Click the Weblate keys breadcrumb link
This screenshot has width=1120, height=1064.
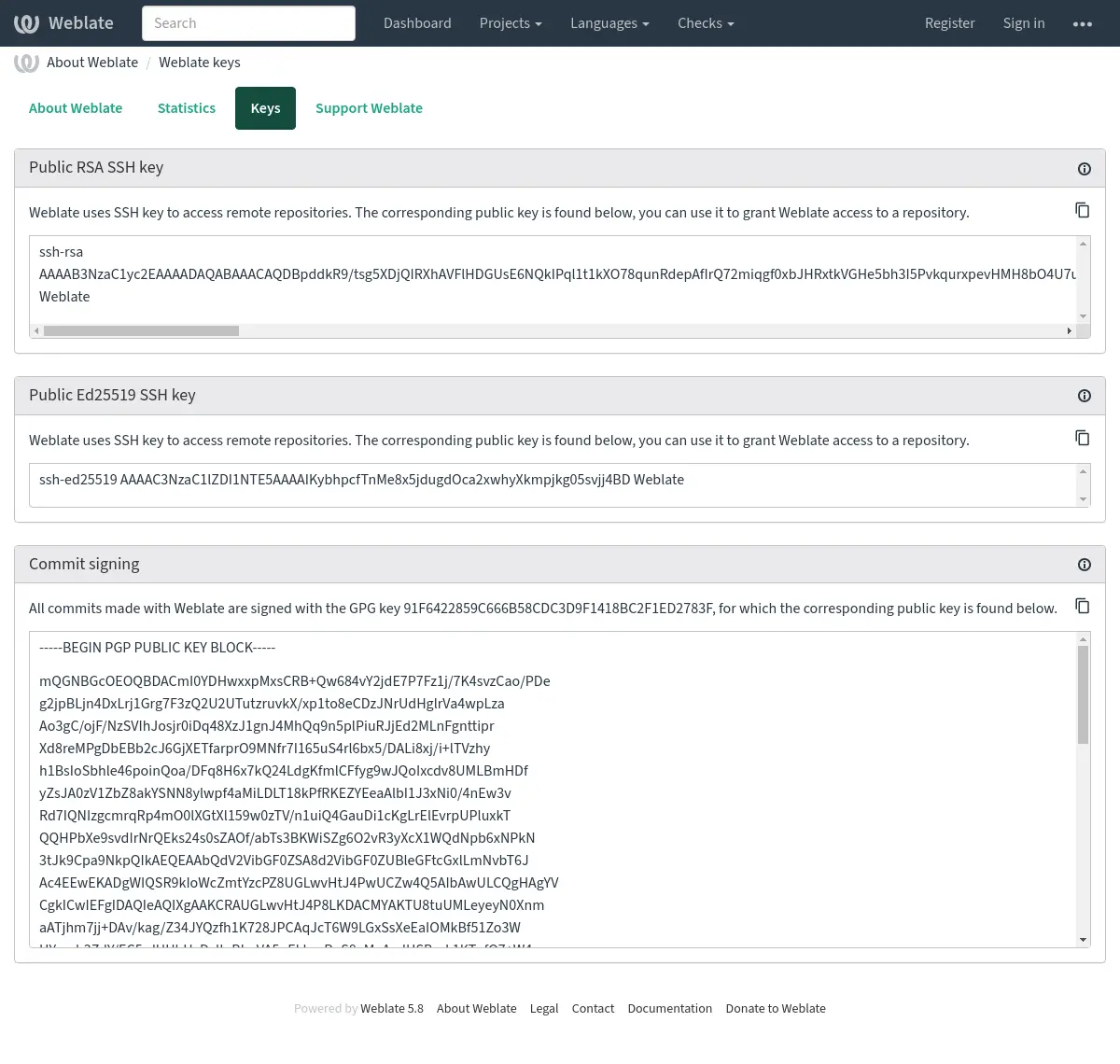(200, 63)
